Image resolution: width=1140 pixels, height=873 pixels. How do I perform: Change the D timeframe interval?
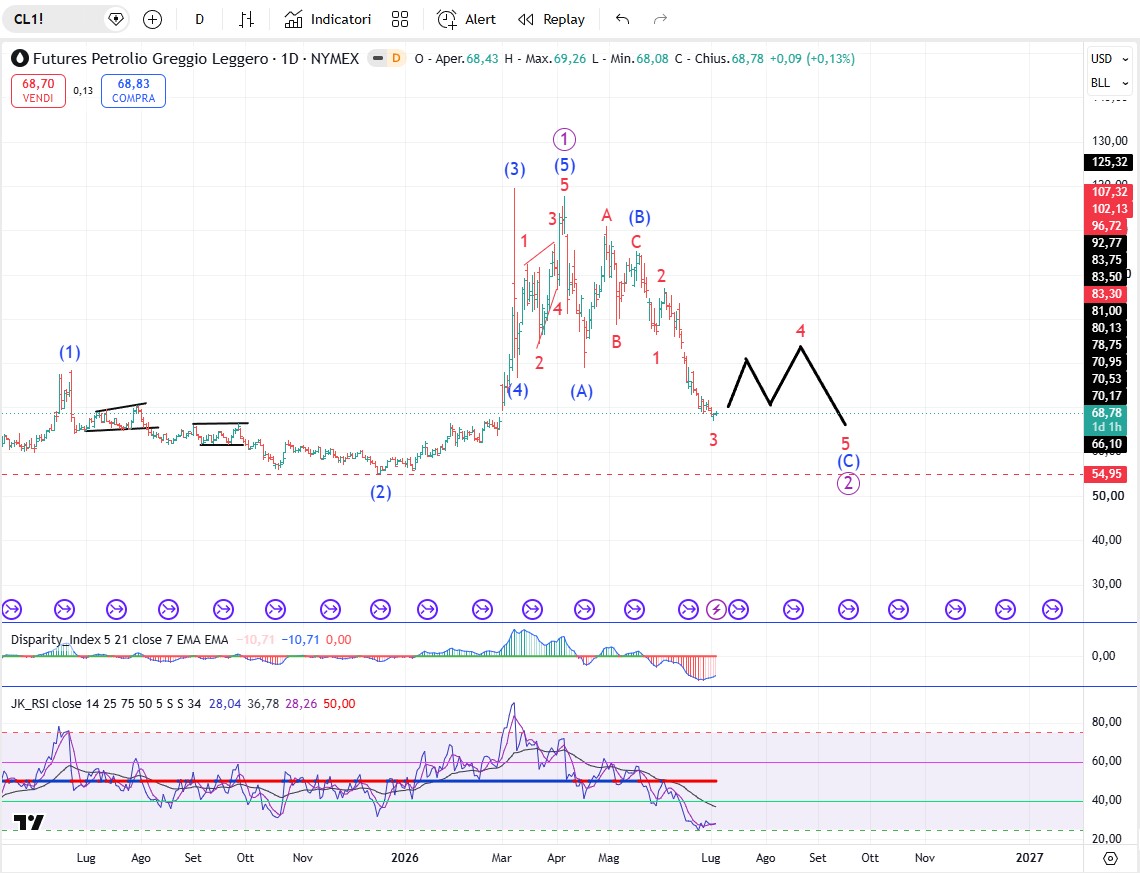199,20
